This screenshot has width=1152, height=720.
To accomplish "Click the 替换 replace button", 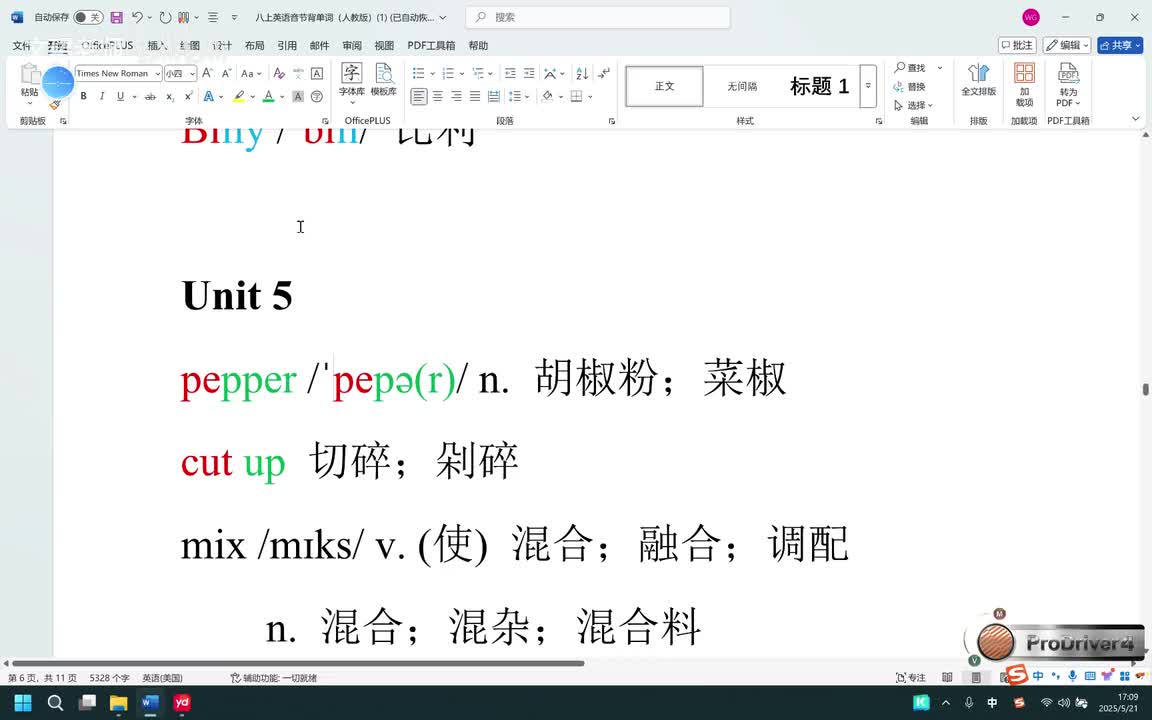I will pos(911,87).
